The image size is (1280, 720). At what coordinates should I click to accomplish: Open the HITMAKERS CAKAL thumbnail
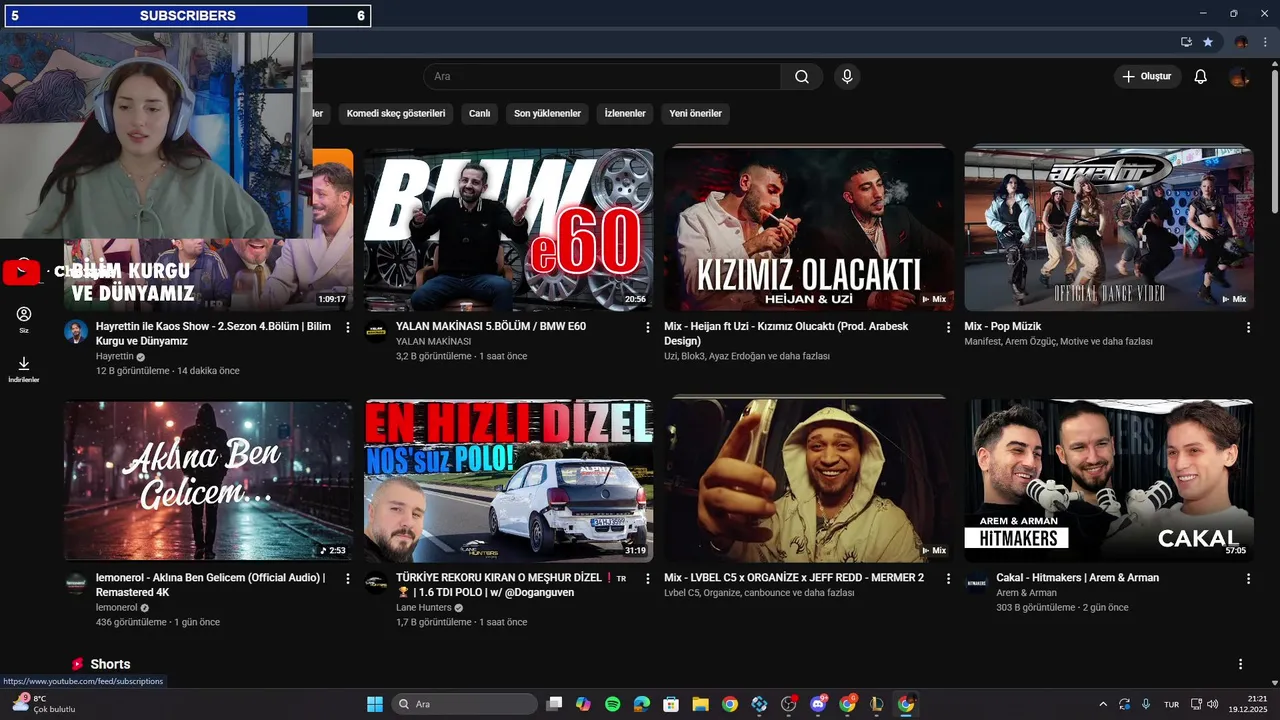pyautogui.click(x=1108, y=481)
